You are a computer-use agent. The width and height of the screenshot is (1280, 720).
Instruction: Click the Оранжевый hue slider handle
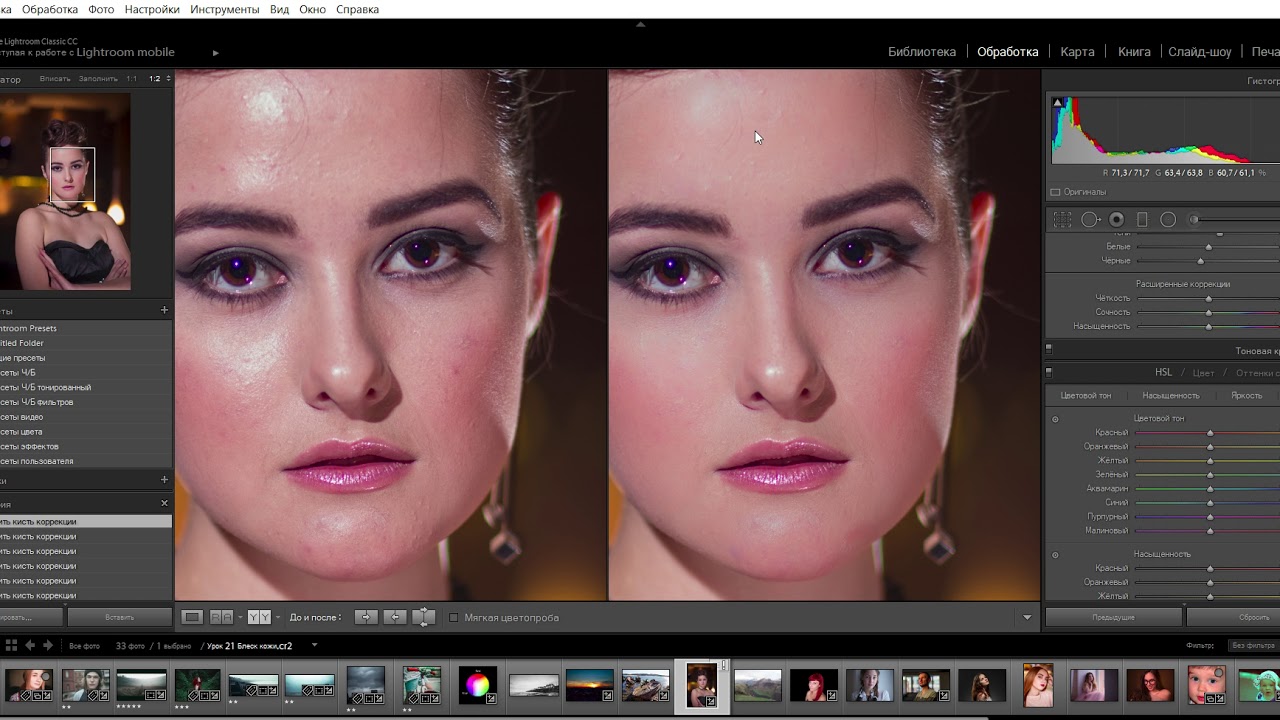pos(1209,447)
